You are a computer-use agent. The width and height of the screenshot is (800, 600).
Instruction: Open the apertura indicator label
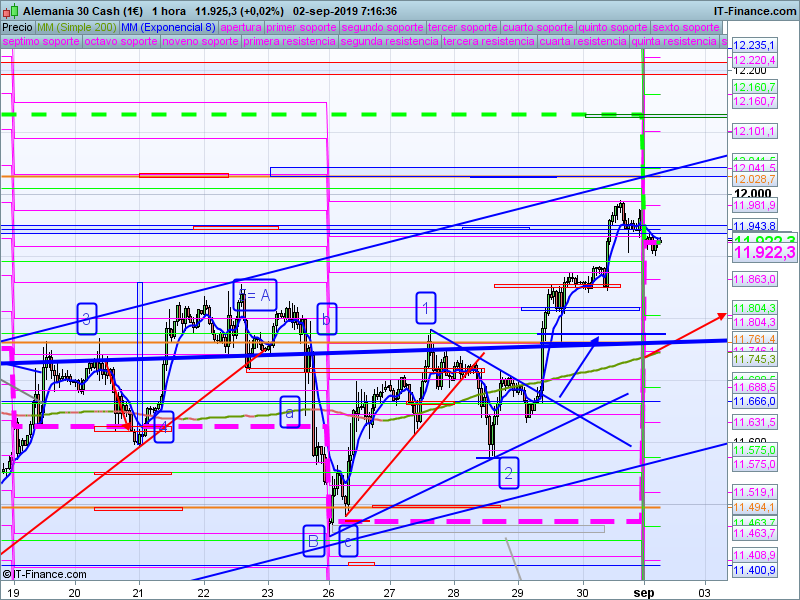[241, 27]
